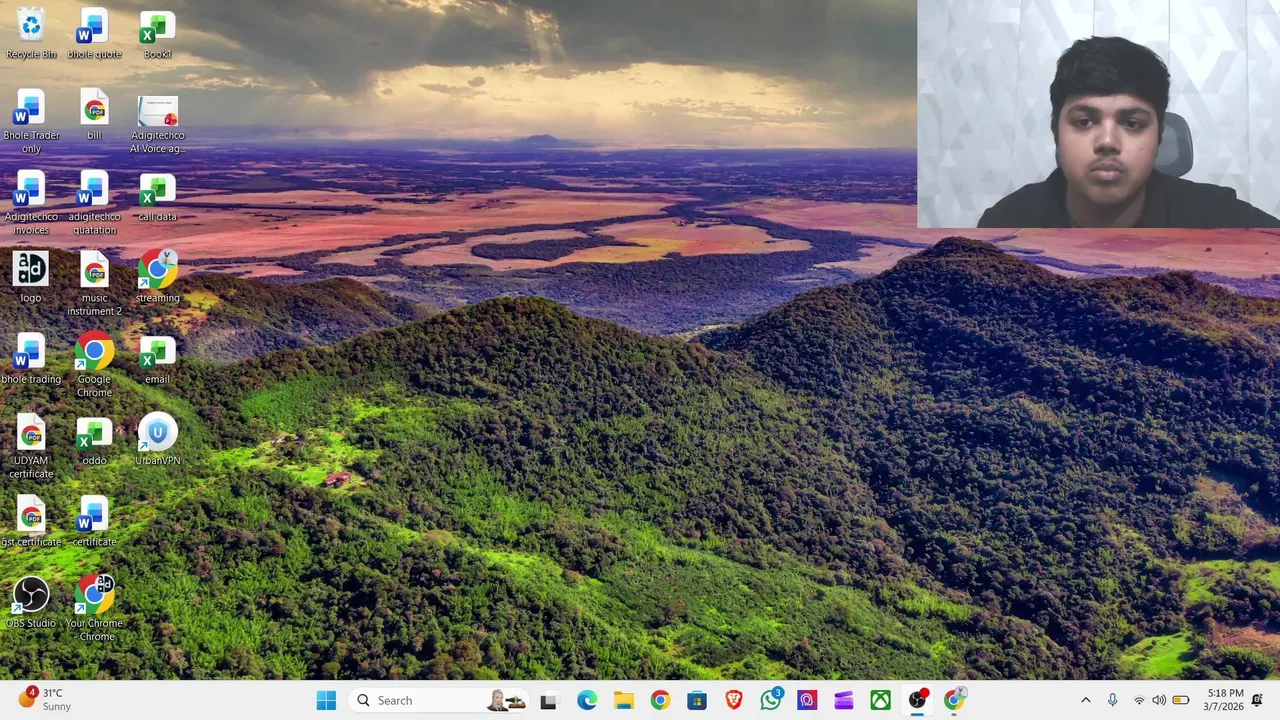
Task: Open the Recycle Bin desktop icon
Action: [x=31, y=33]
